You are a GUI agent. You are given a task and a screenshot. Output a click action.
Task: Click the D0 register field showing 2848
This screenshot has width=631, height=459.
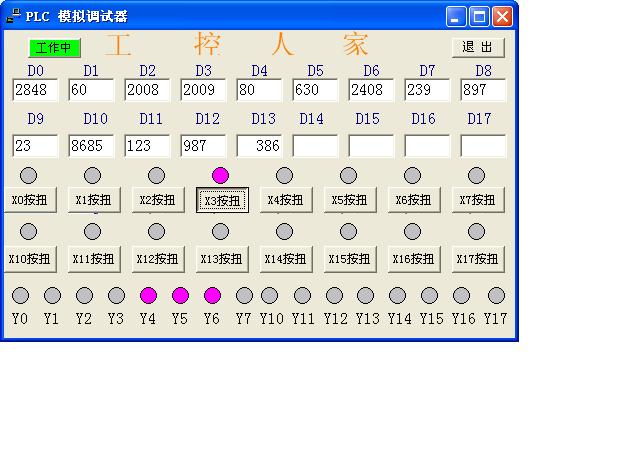pyautogui.click(x=36, y=90)
